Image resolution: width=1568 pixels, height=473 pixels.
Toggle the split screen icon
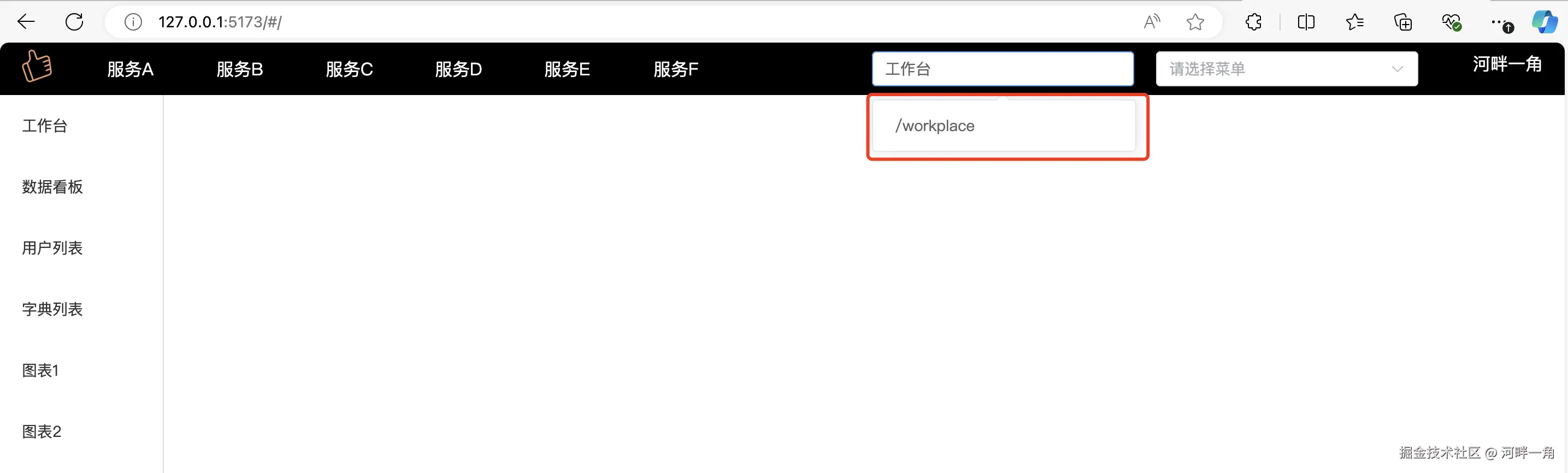click(x=1306, y=22)
